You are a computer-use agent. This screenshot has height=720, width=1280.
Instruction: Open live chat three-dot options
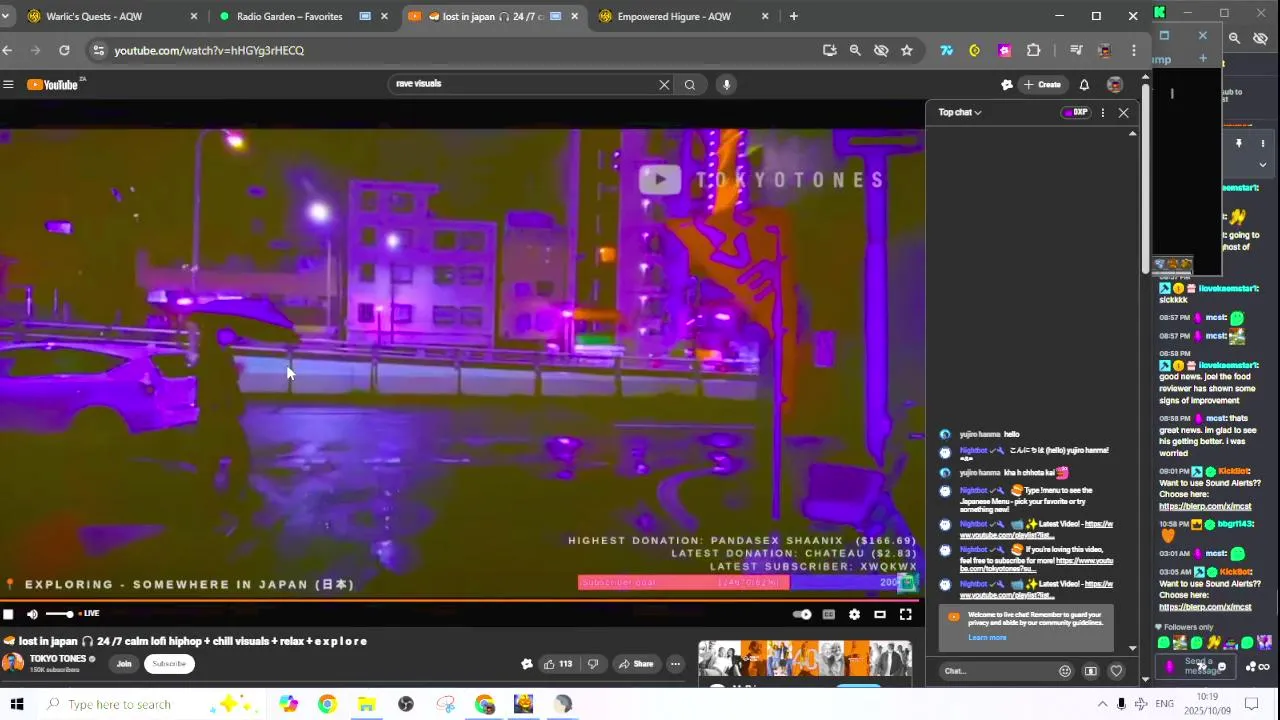pyautogui.click(x=1103, y=113)
